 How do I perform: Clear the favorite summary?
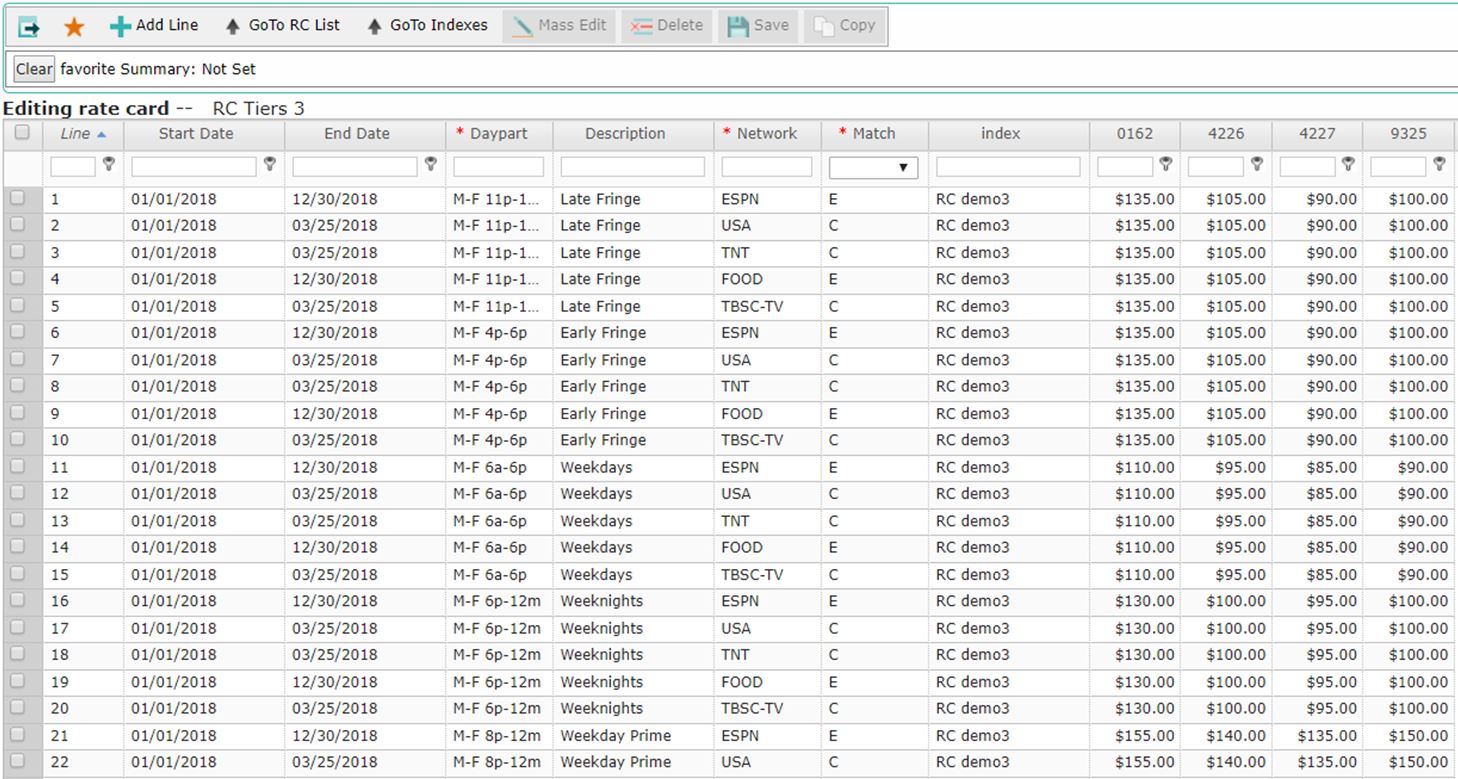34,69
